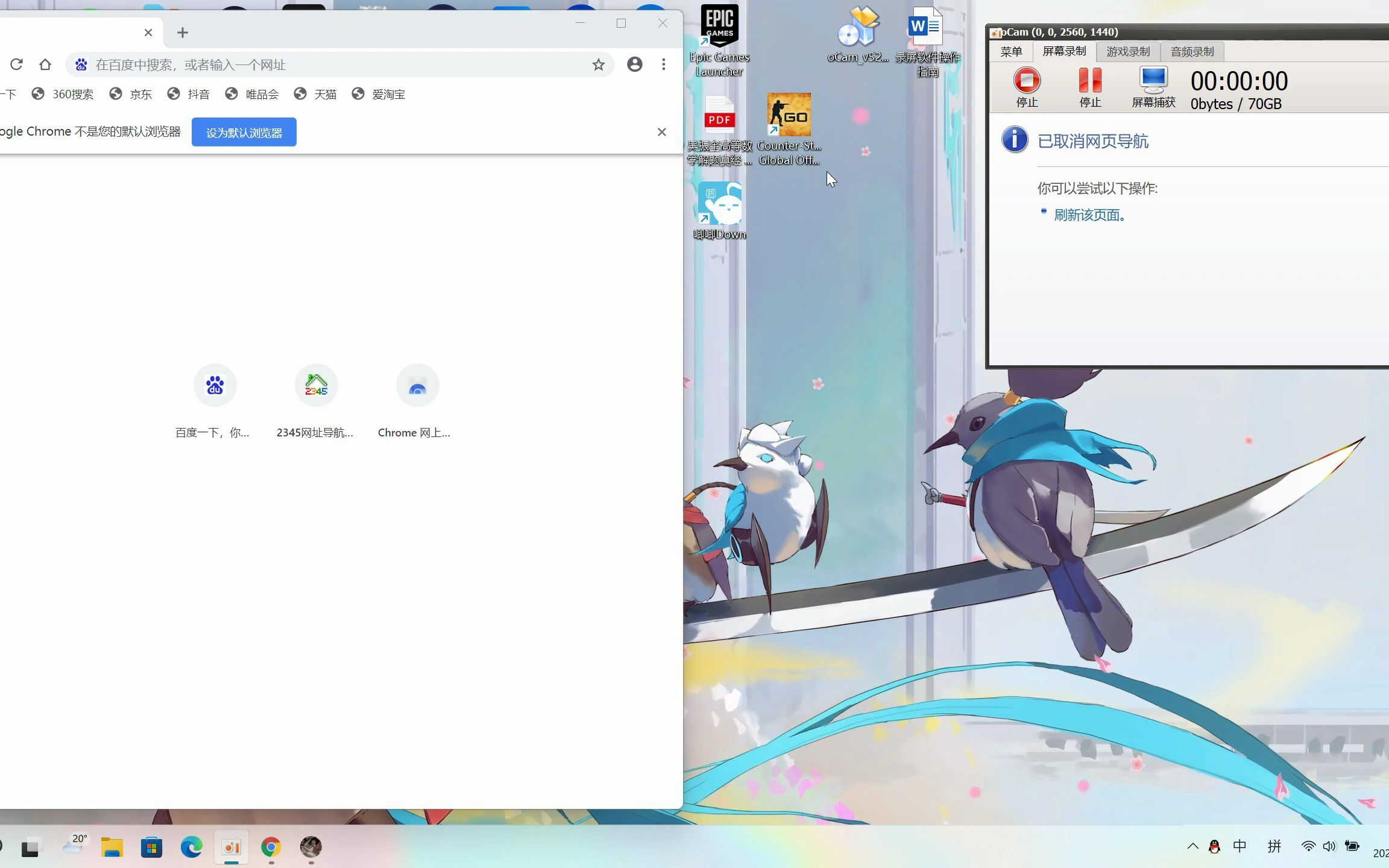Screen dimensions: 1389x868
Task: Open the Chrome profile avatar icon
Action: pos(634,64)
